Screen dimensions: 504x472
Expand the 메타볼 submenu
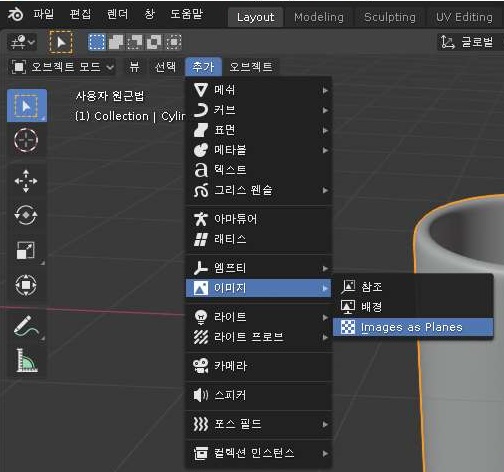point(259,150)
